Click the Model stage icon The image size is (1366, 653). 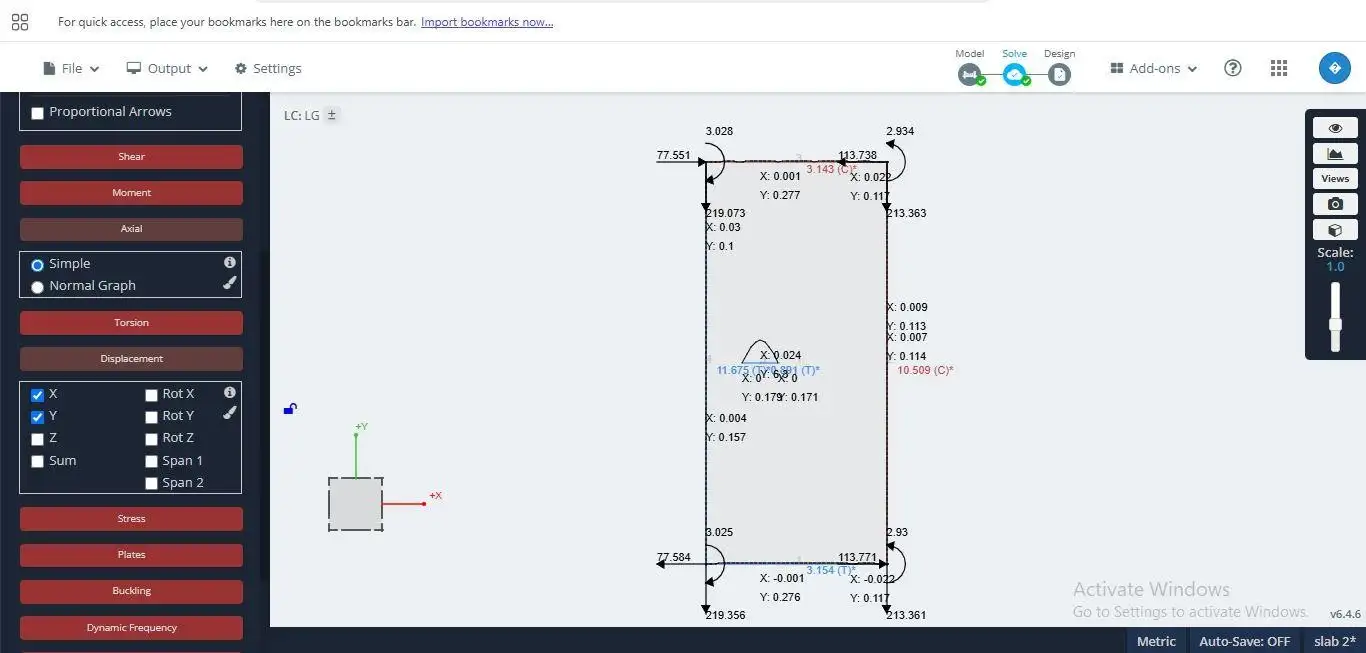click(969, 74)
